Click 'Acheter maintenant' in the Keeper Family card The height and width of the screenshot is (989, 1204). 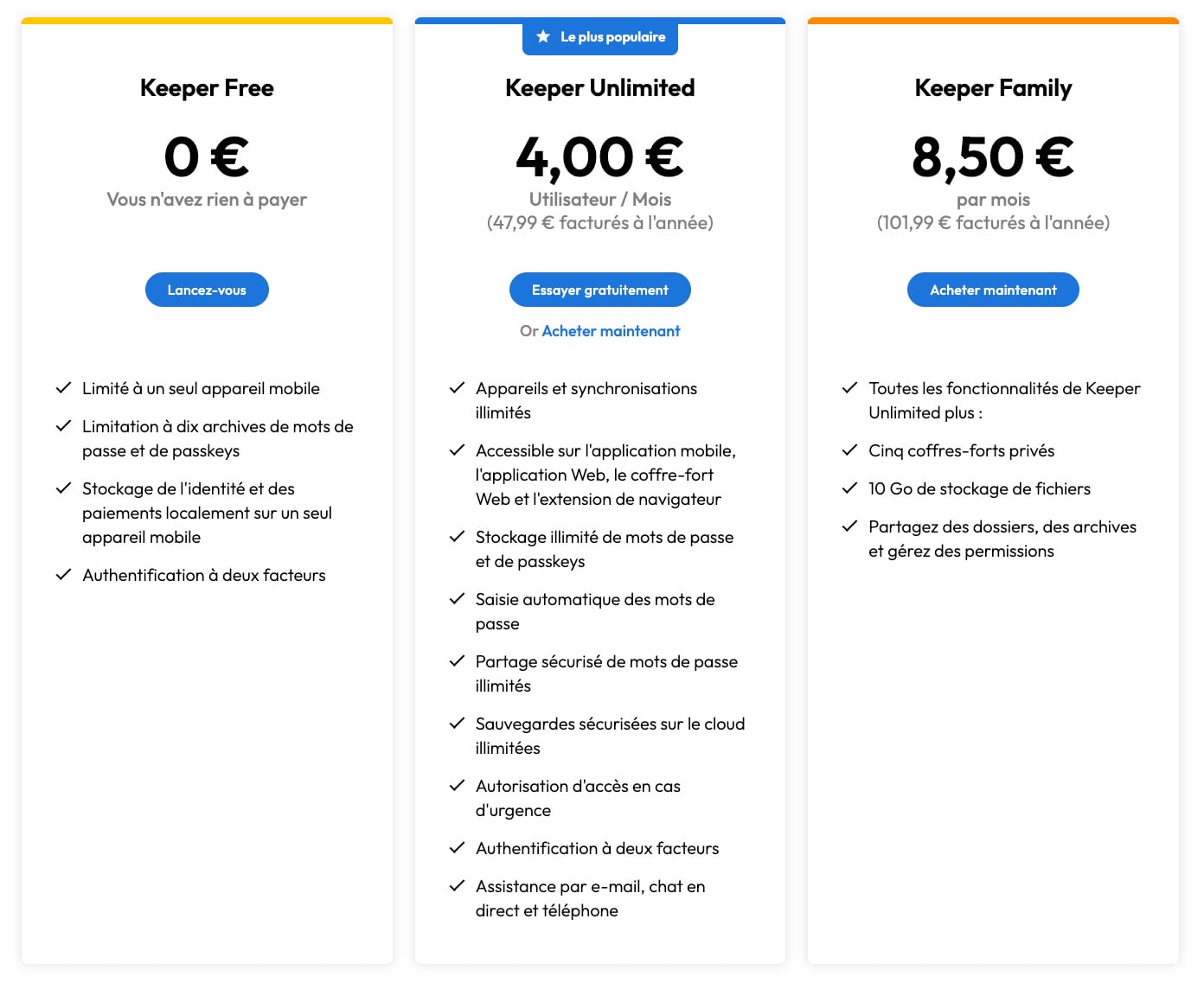992,290
